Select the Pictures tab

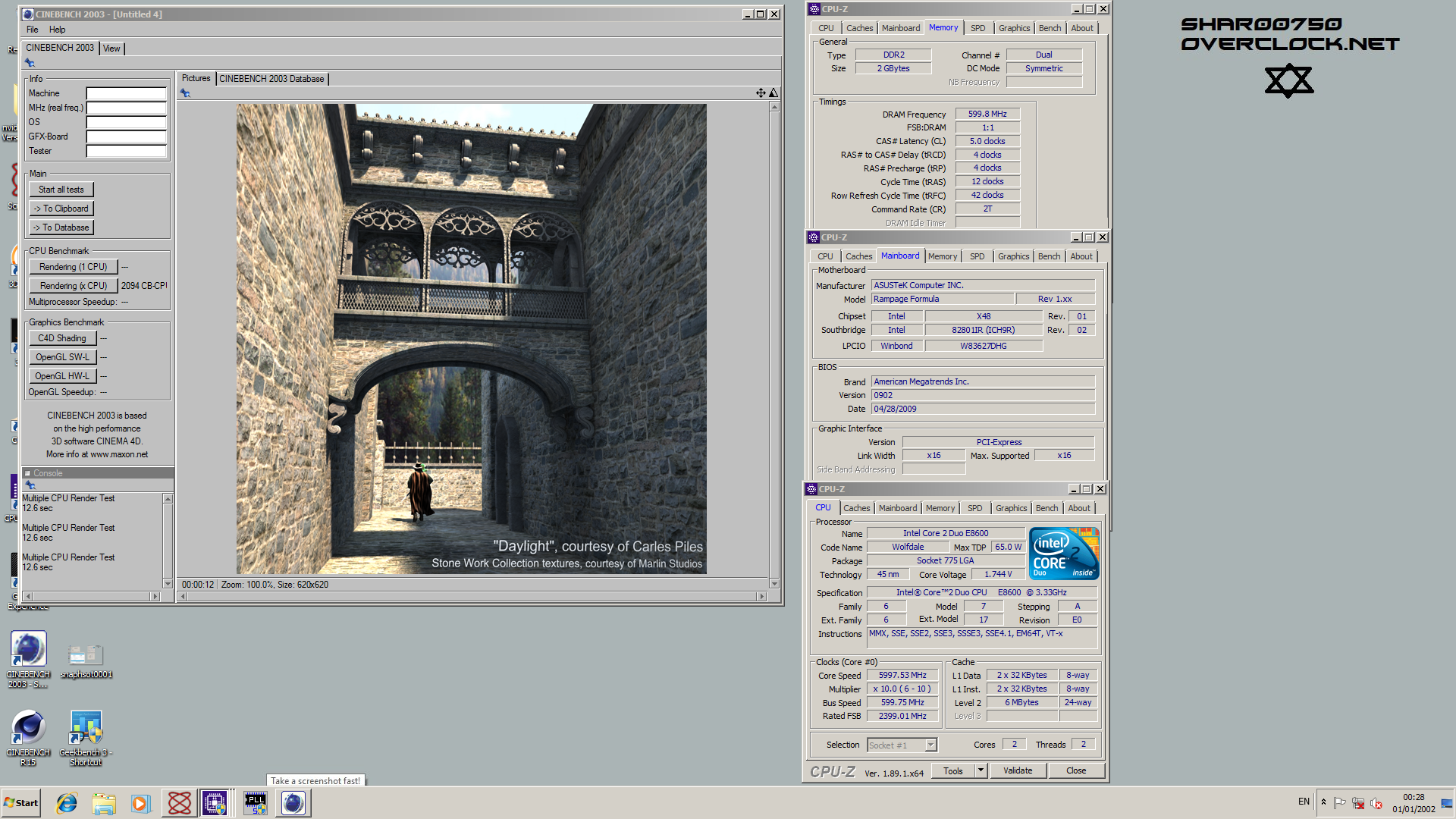pos(196,78)
